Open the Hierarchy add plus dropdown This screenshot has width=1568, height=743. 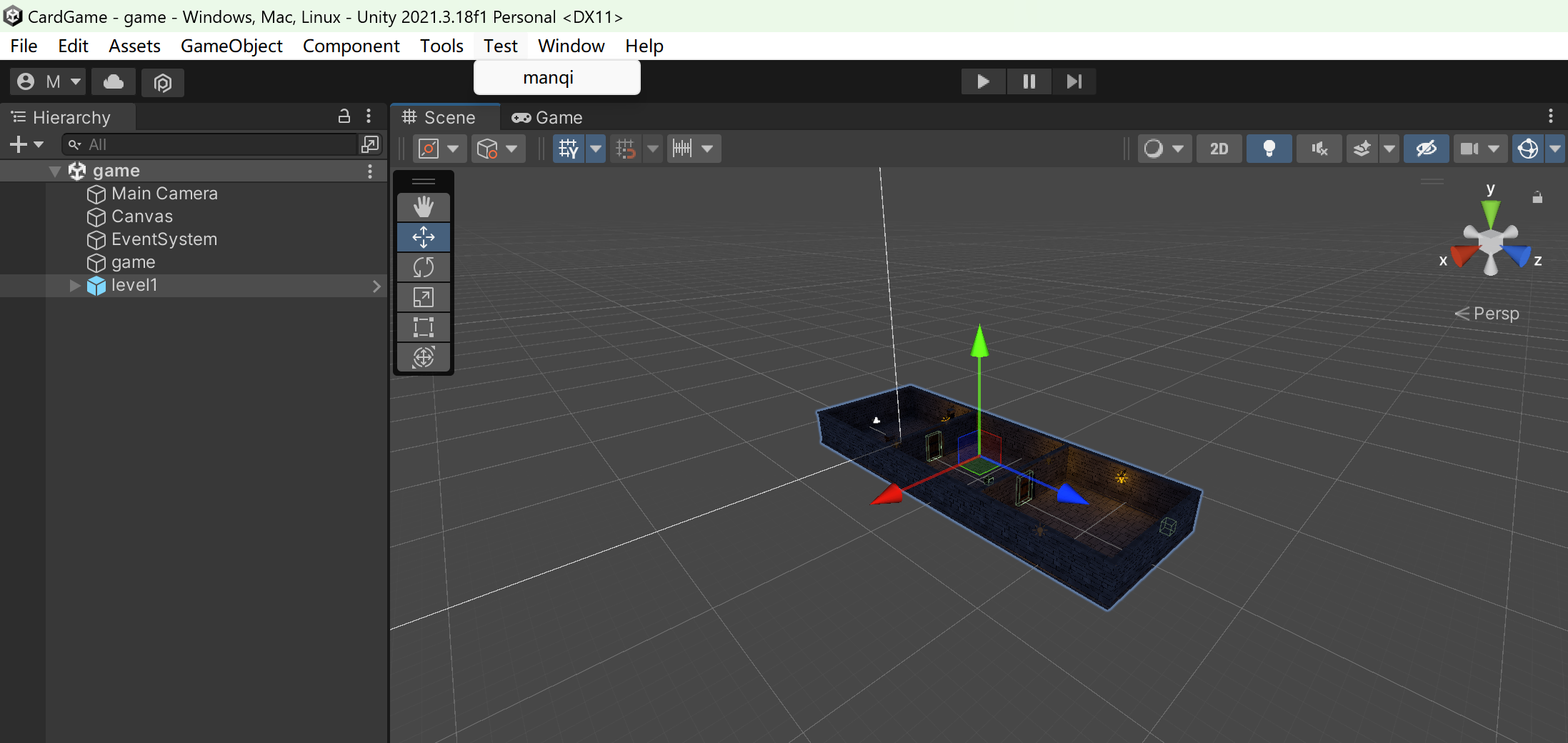[26, 144]
